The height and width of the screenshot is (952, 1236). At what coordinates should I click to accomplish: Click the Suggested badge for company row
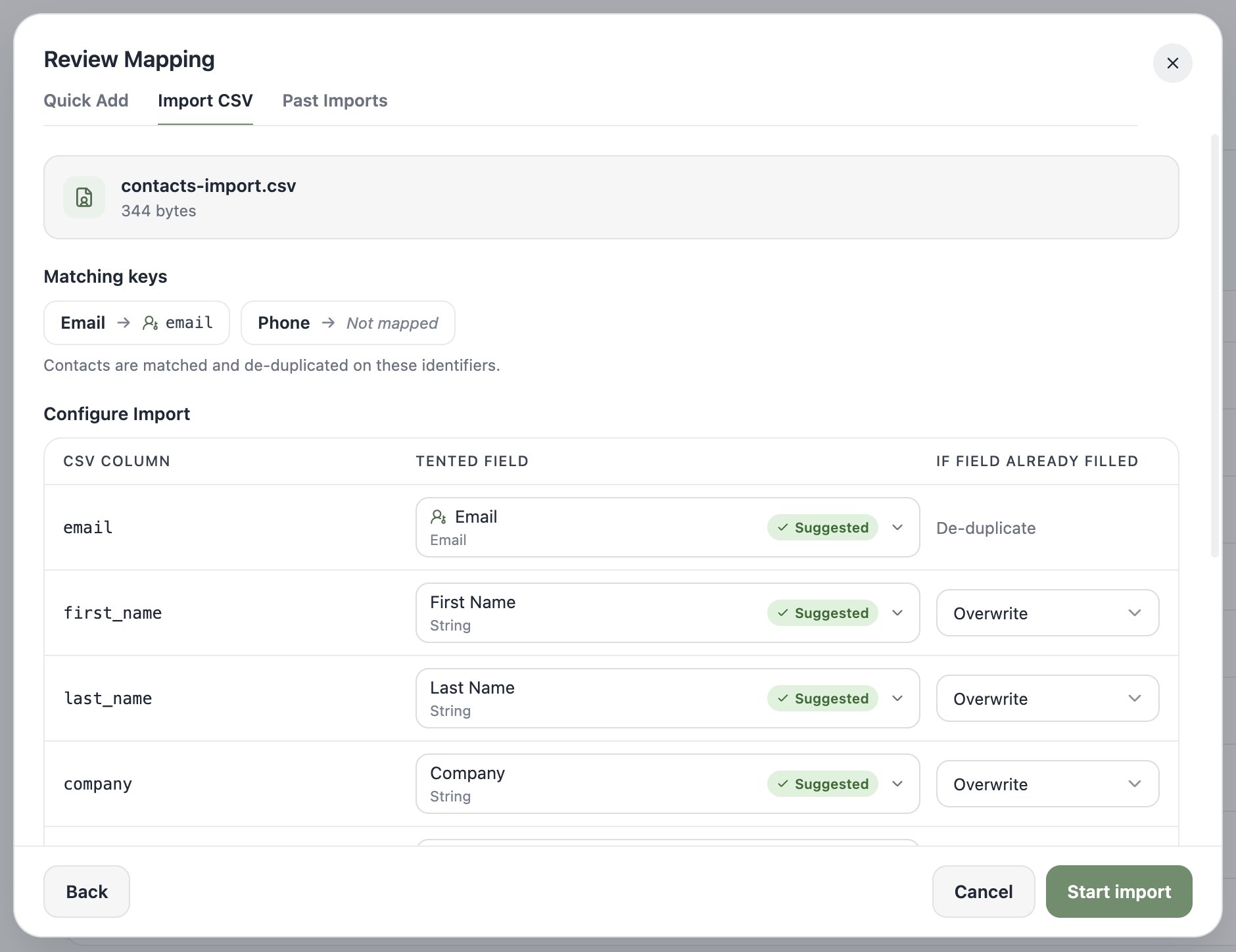click(822, 784)
